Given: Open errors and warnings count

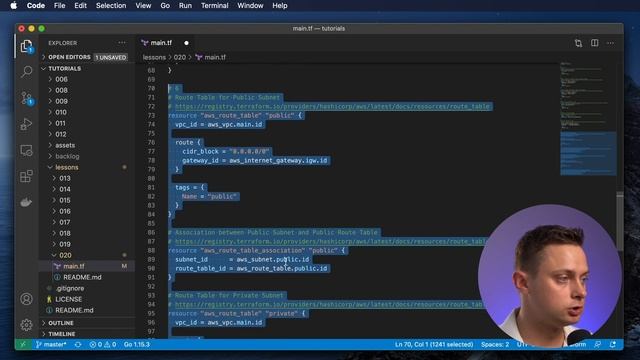Looking at the screenshot, I should (103, 344).
